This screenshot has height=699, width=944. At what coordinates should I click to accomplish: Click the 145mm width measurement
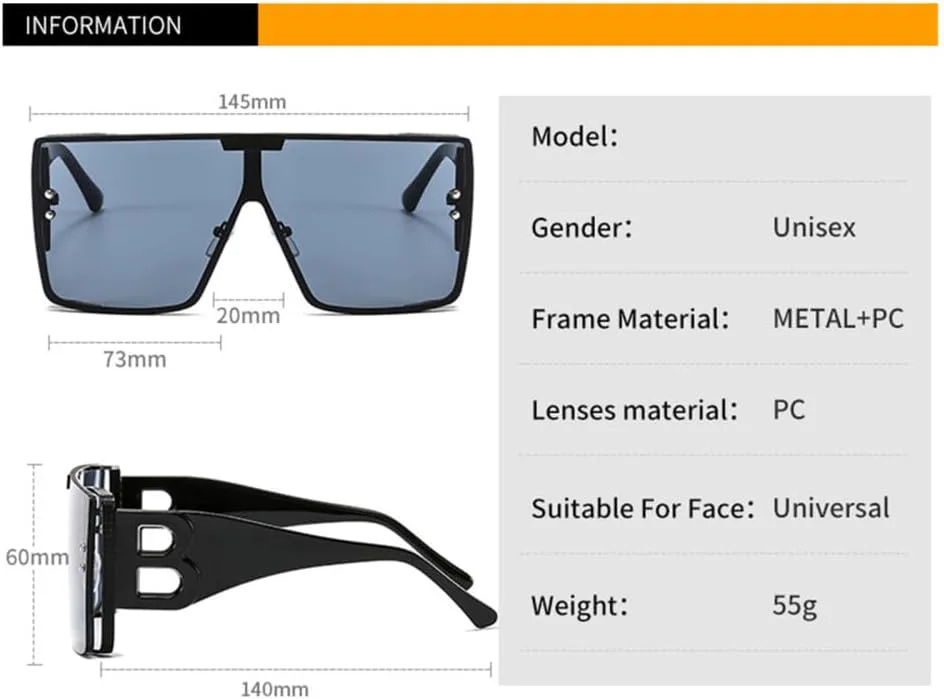point(251,101)
